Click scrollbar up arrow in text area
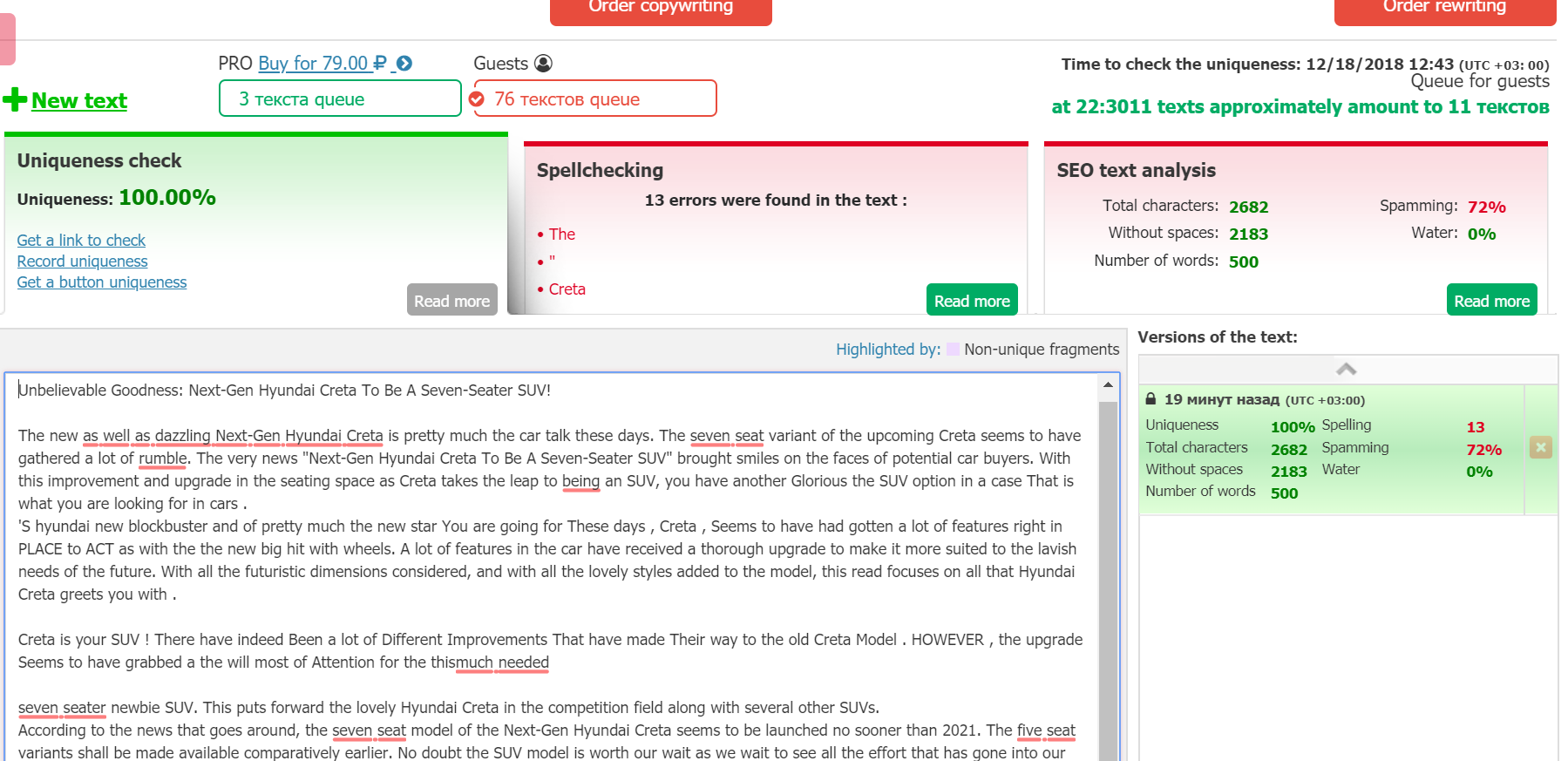 [1108, 384]
